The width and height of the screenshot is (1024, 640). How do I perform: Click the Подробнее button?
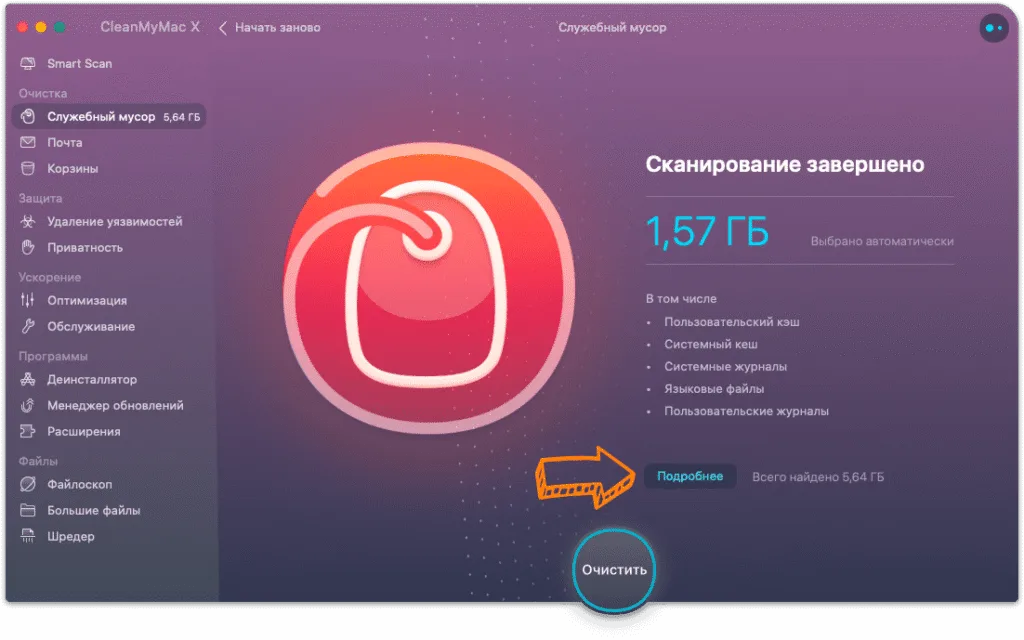[690, 477]
